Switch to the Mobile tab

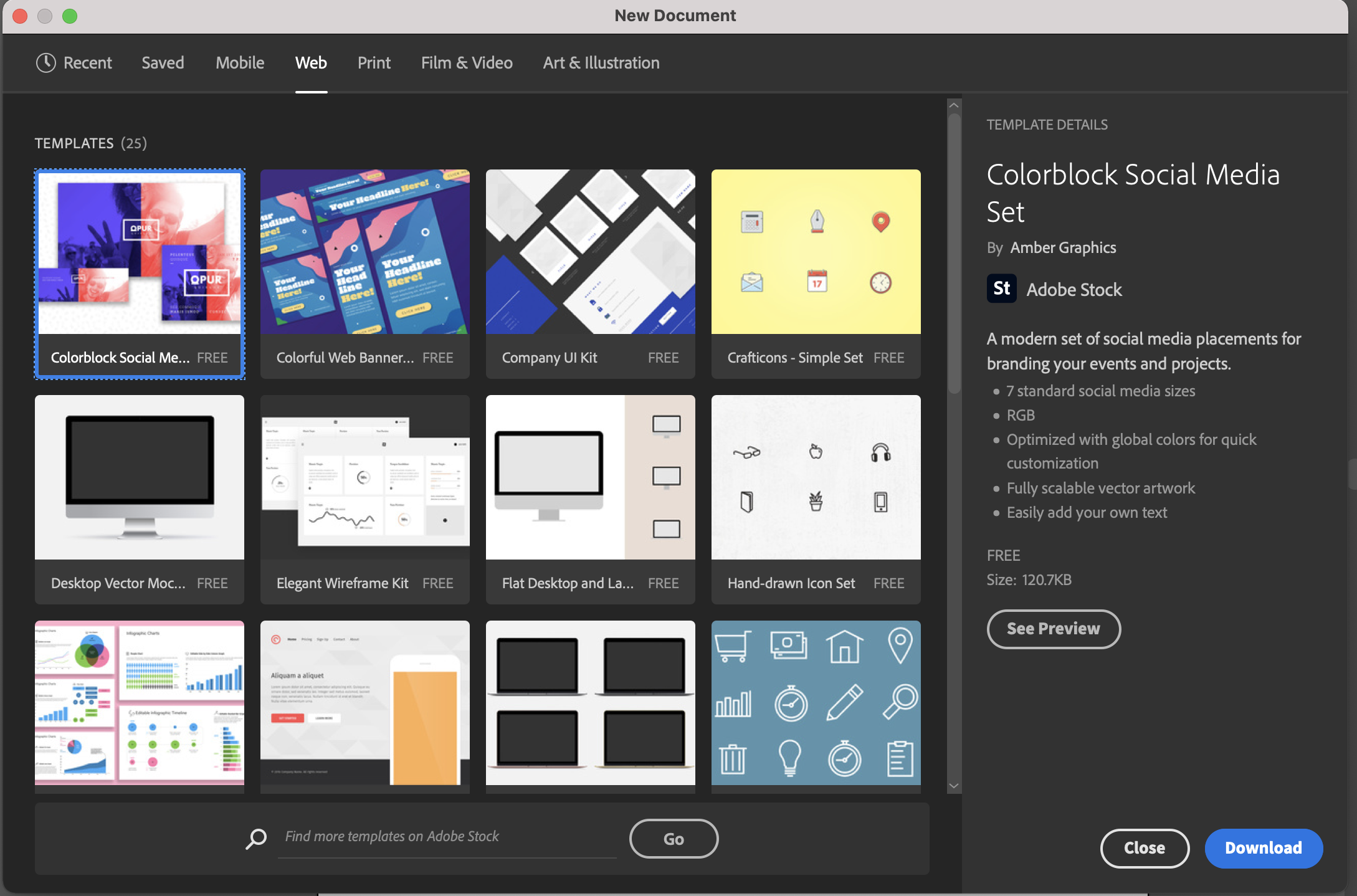tap(240, 62)
